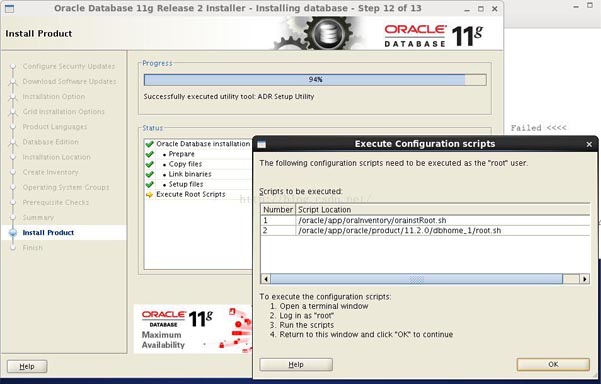The height and width of the screenshot is (384, 601).
Task: Click the Prepare status row
Action: coord(198,154)
